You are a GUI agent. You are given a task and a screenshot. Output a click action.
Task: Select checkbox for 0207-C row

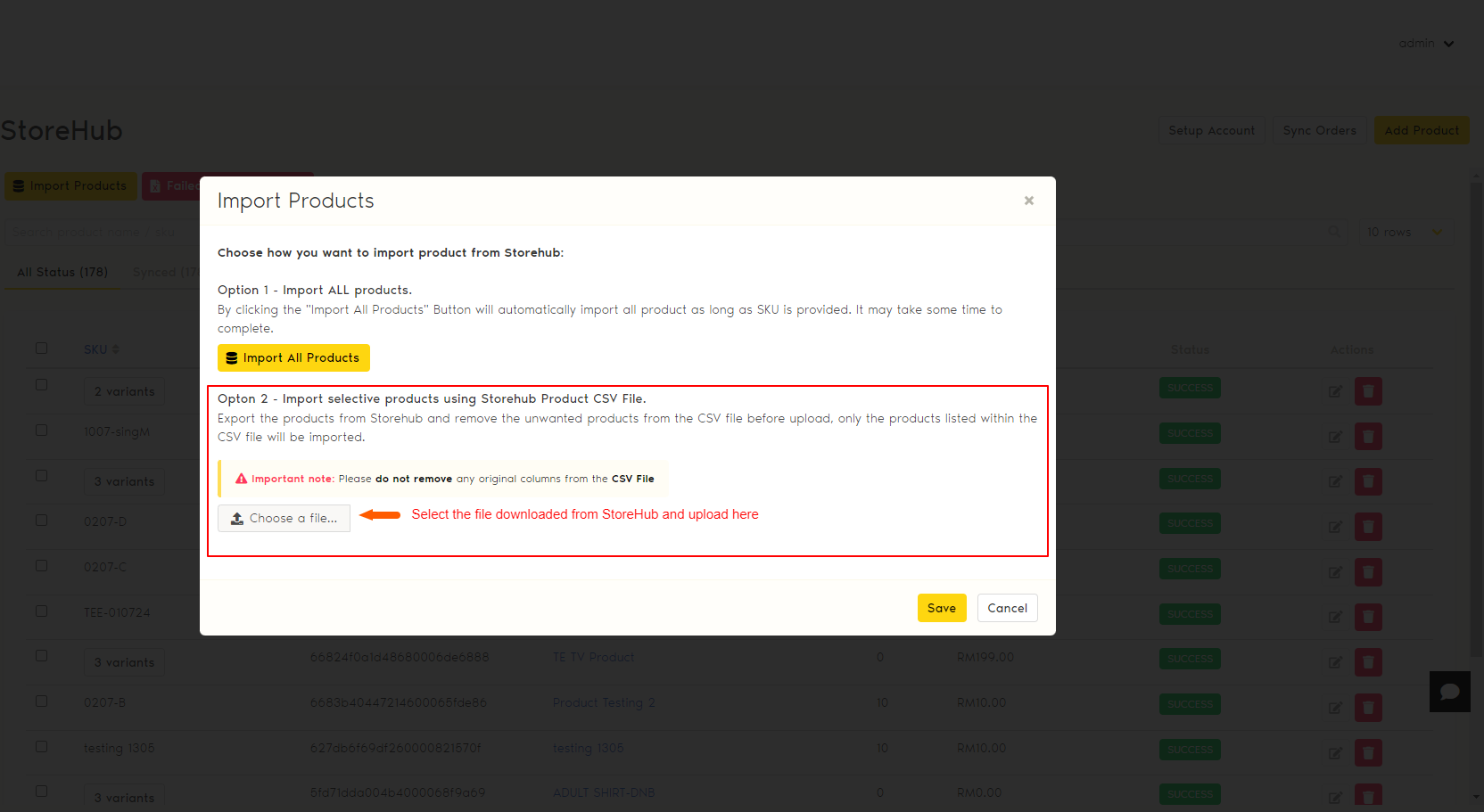tap(42, 566)
